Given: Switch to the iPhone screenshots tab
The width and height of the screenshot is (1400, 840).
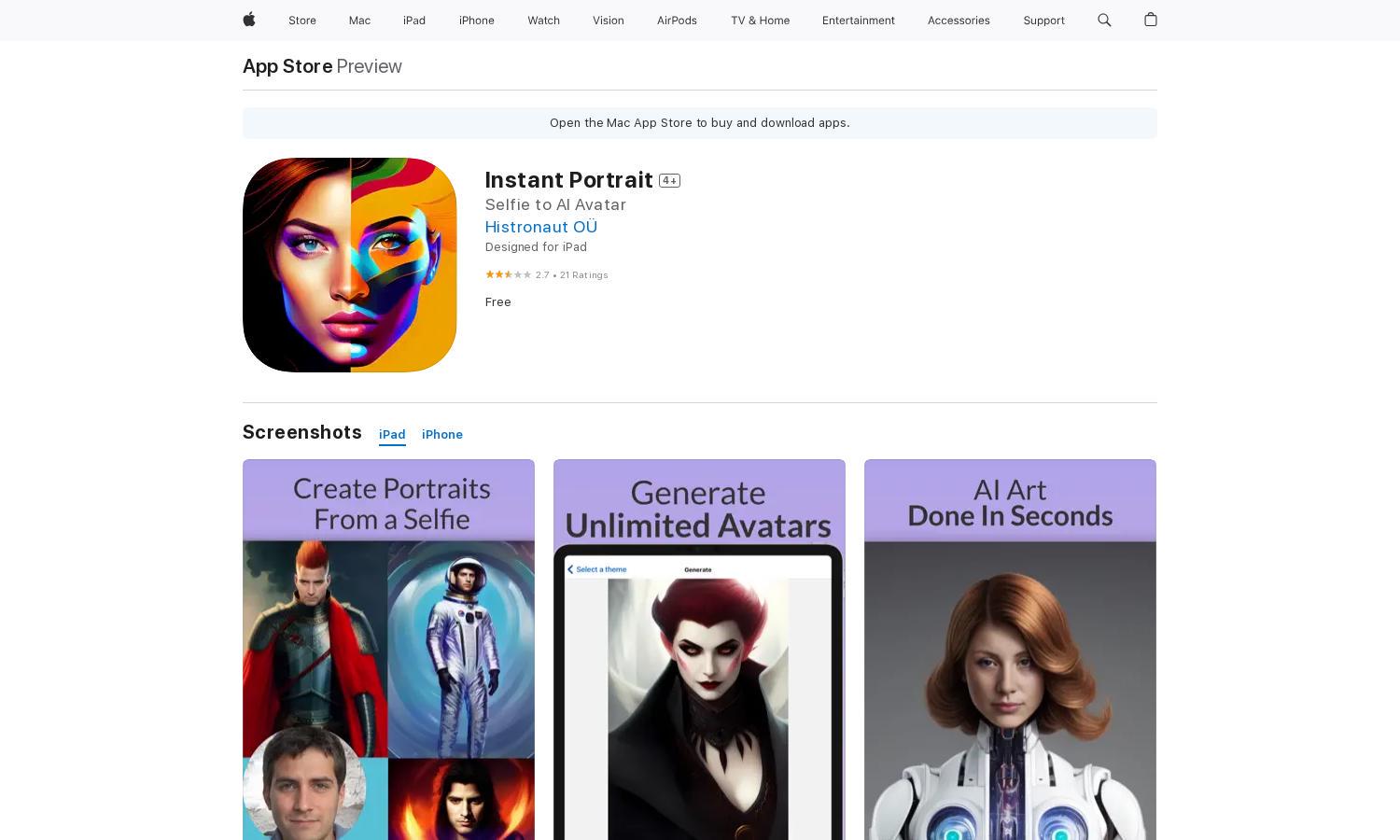Looking at the screenshot, I should [442, 435].
